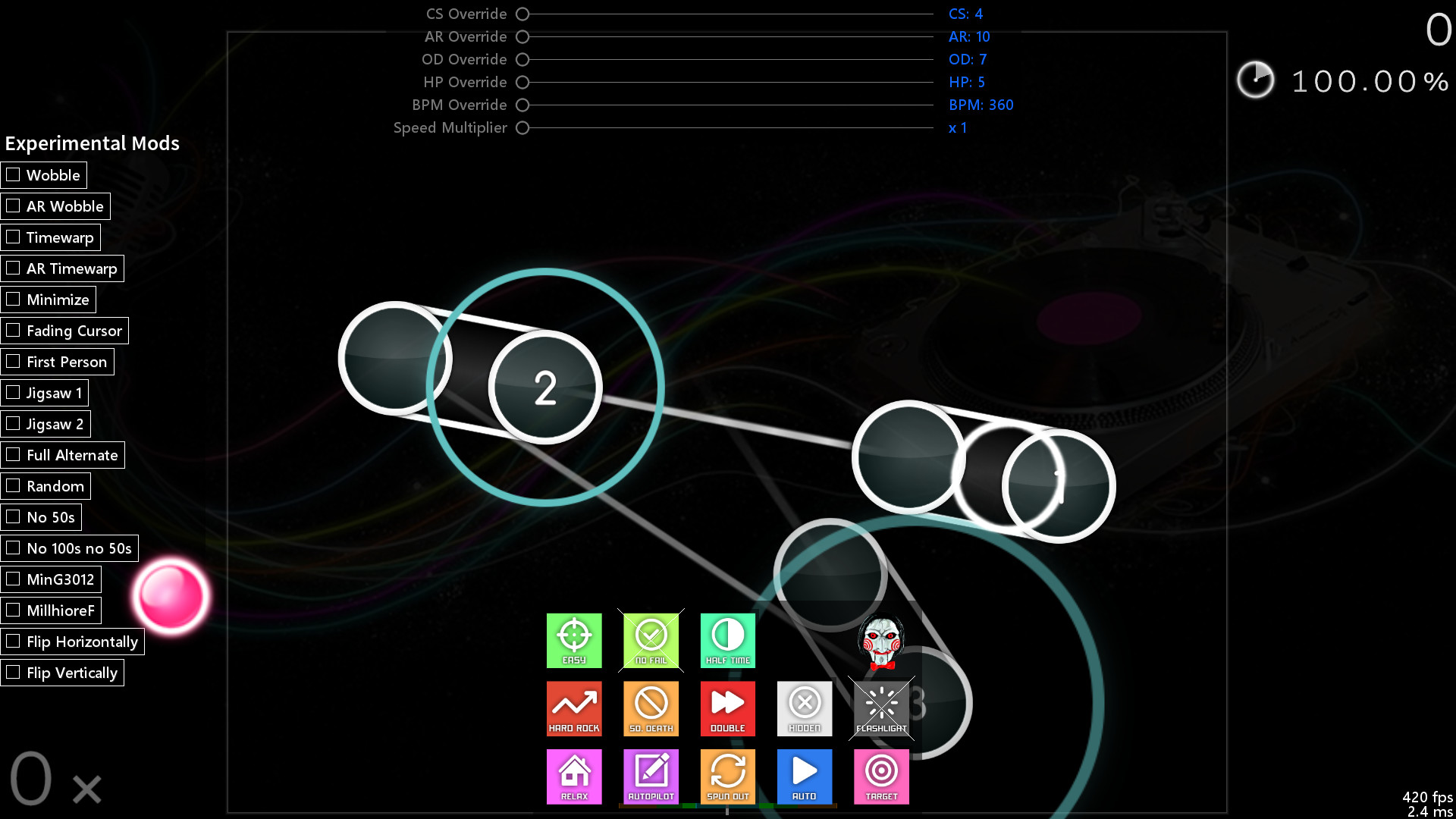This screenshot has height=819, width=1456.
Task: Drag the BPM Override slider
Action: pos(524,105)
